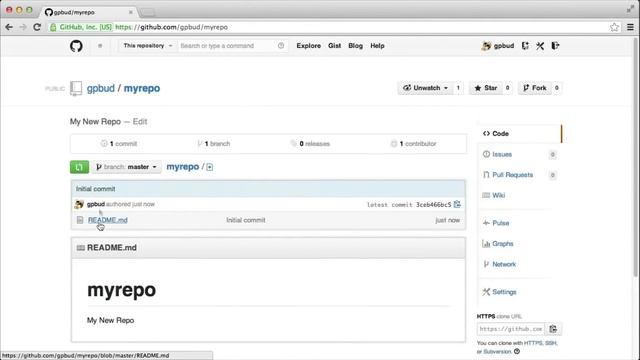Fork the myrepo repository
640x360 pixels.
click(535, 88)
